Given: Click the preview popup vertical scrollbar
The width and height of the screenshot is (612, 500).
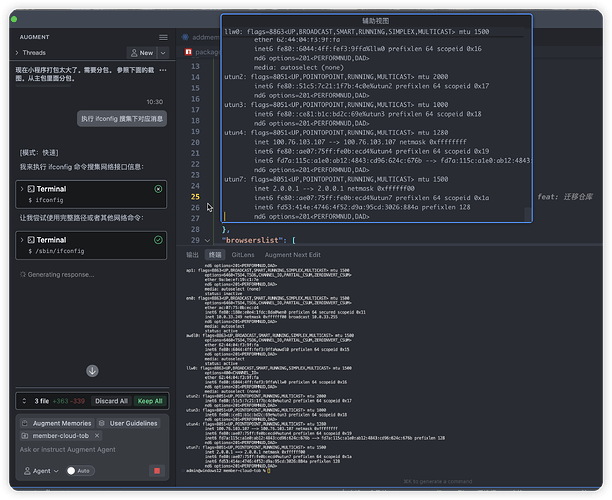Looking at the screenshot, I should click(x=527, y=214).
